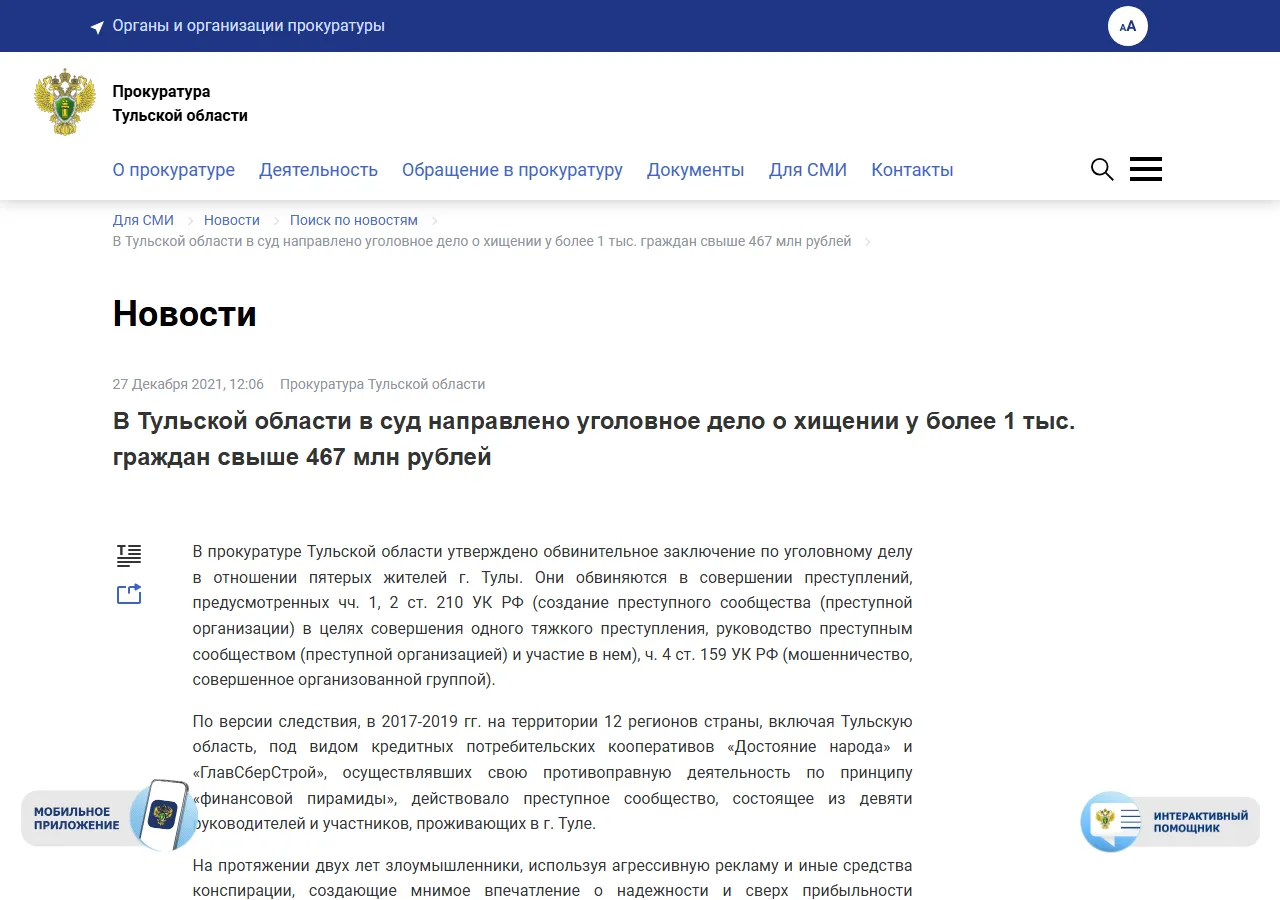Open the Контакты menu item
Image resolution: width=1280 pixels, height=900 pixels.
(x=912, y=170)
